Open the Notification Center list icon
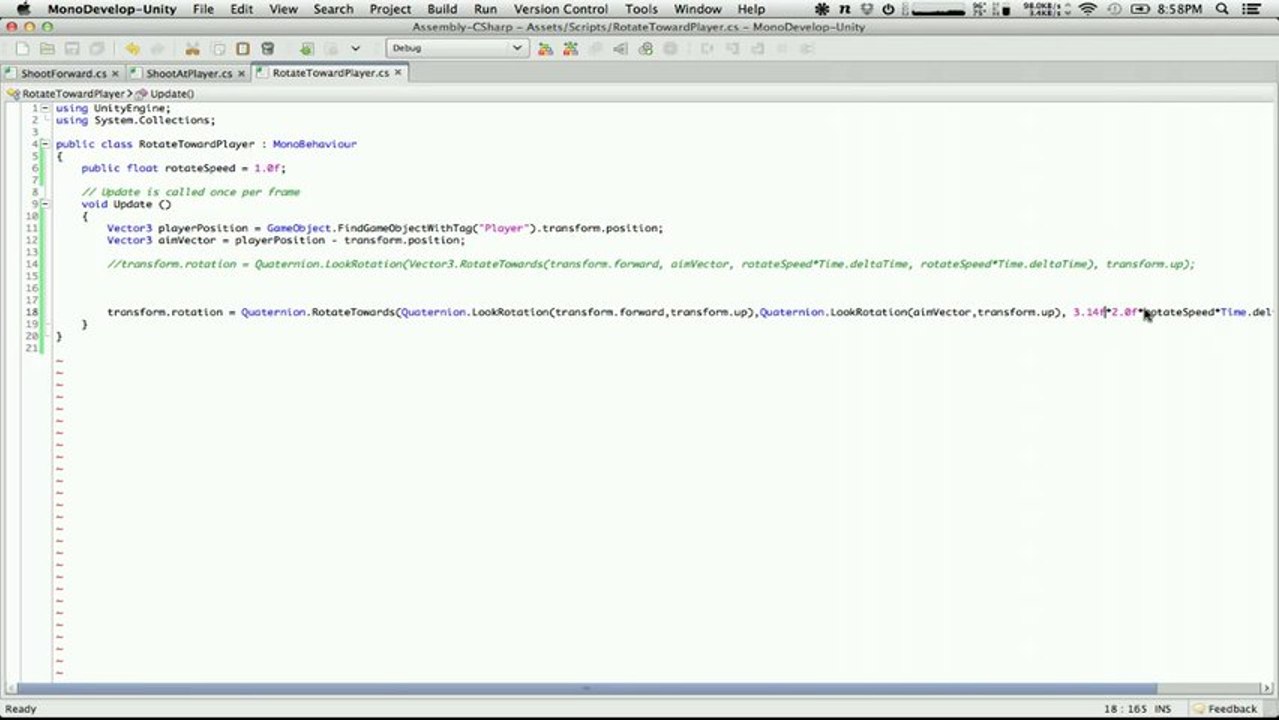Image resolution: width=1279 pixels, height=720 pixels. tap(1252, 9)
